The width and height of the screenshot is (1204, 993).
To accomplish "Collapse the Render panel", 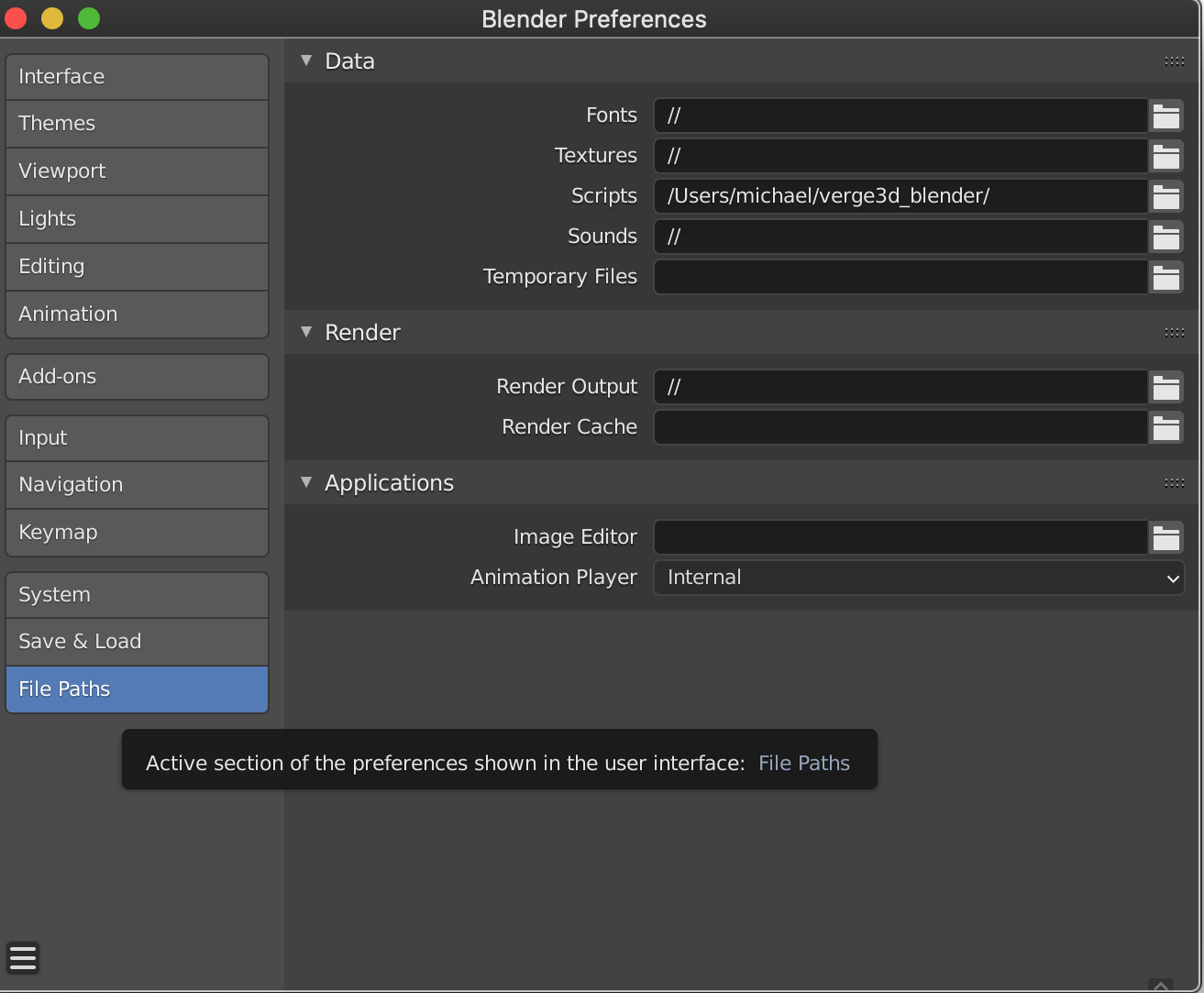I will point(306,332).
